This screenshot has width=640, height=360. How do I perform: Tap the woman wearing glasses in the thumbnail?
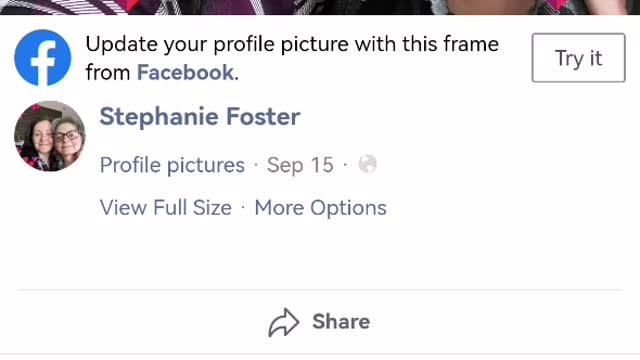pos(67,141)
